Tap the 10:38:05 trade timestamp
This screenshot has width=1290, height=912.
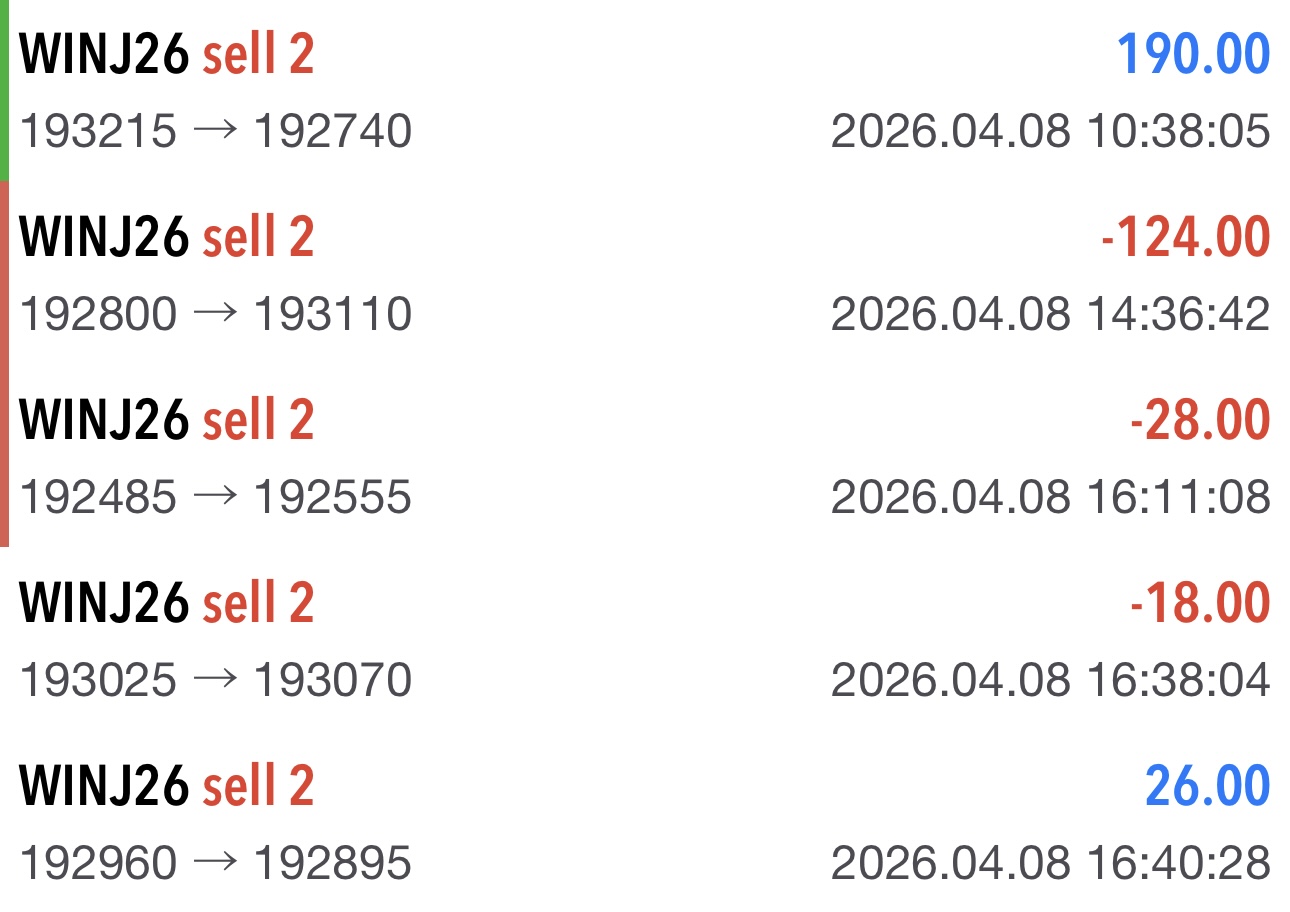pyautogui.click(x=1050, y=132)
